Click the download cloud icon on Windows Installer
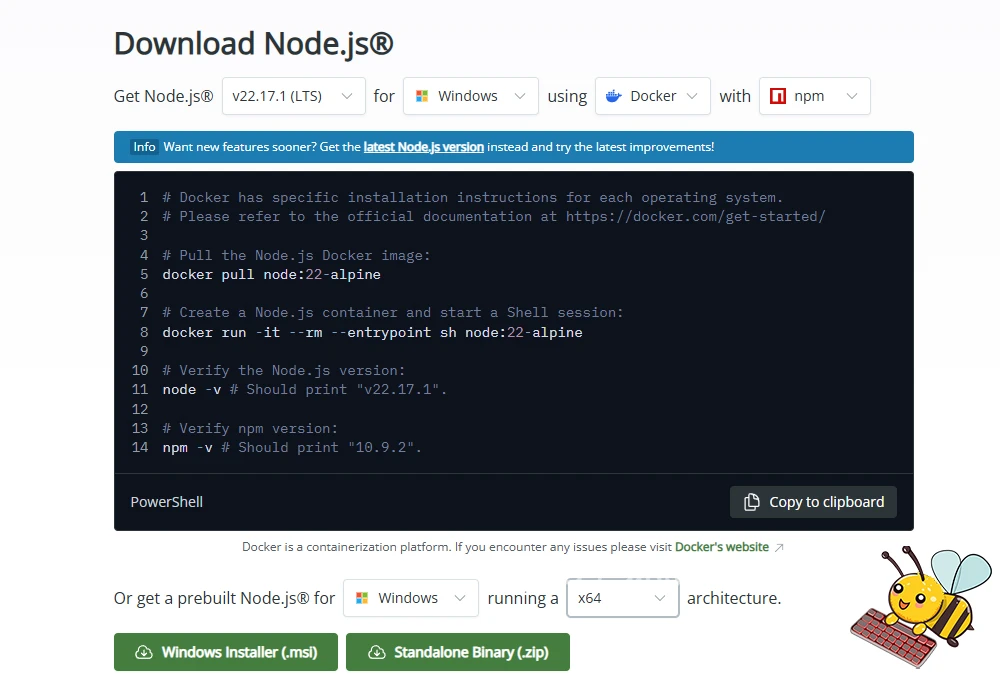The width and height of the screenshot is (1000, 700). coord(144,652)
